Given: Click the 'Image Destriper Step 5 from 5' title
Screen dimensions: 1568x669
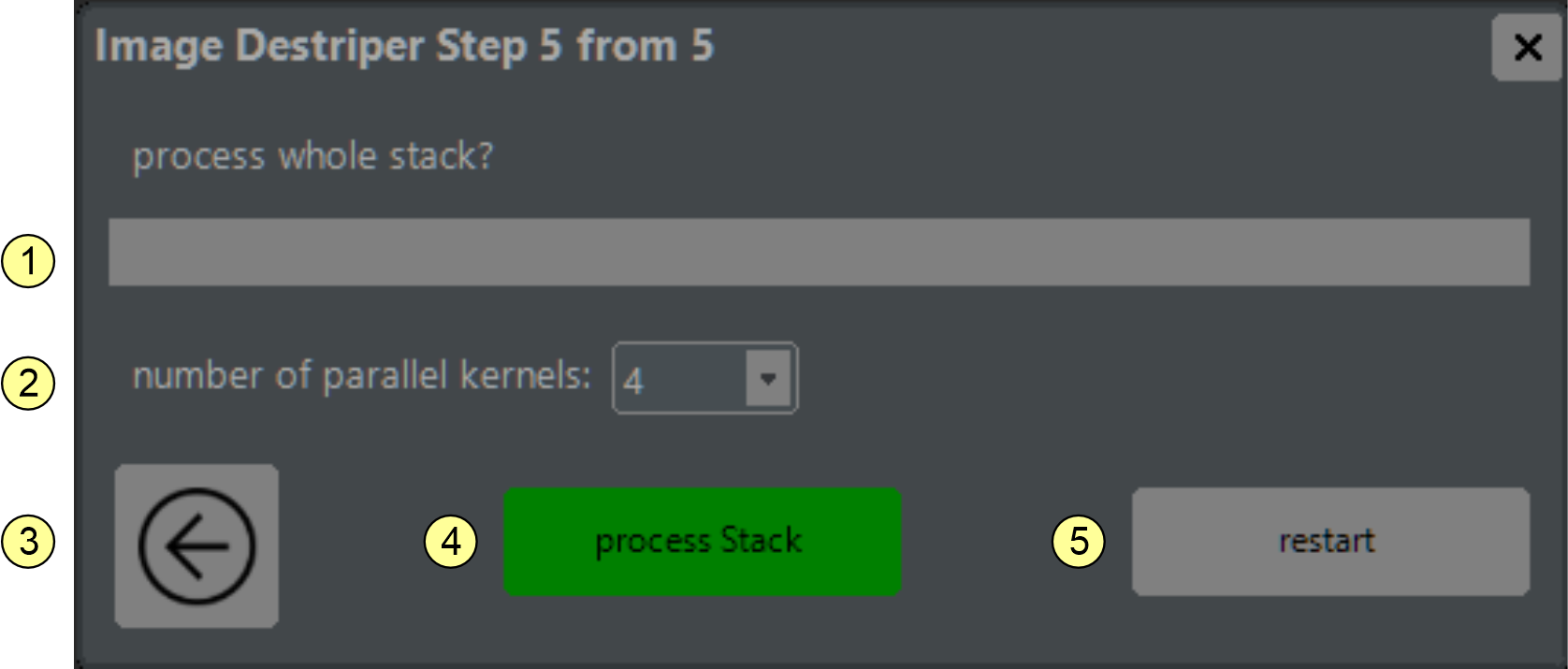Looking at the screenshot, I should (x=404, y=46).
